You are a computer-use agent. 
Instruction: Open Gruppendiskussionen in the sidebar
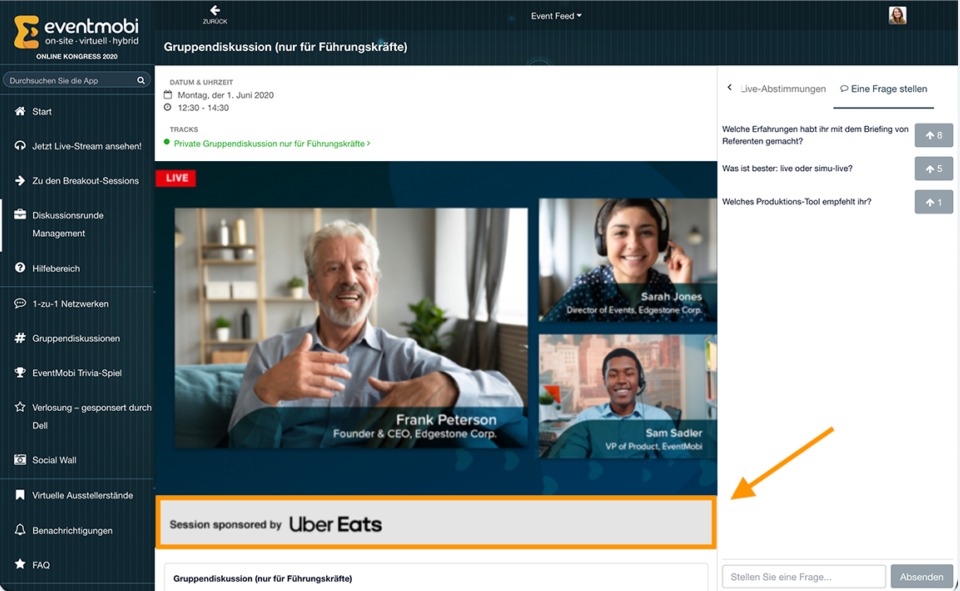77,338
